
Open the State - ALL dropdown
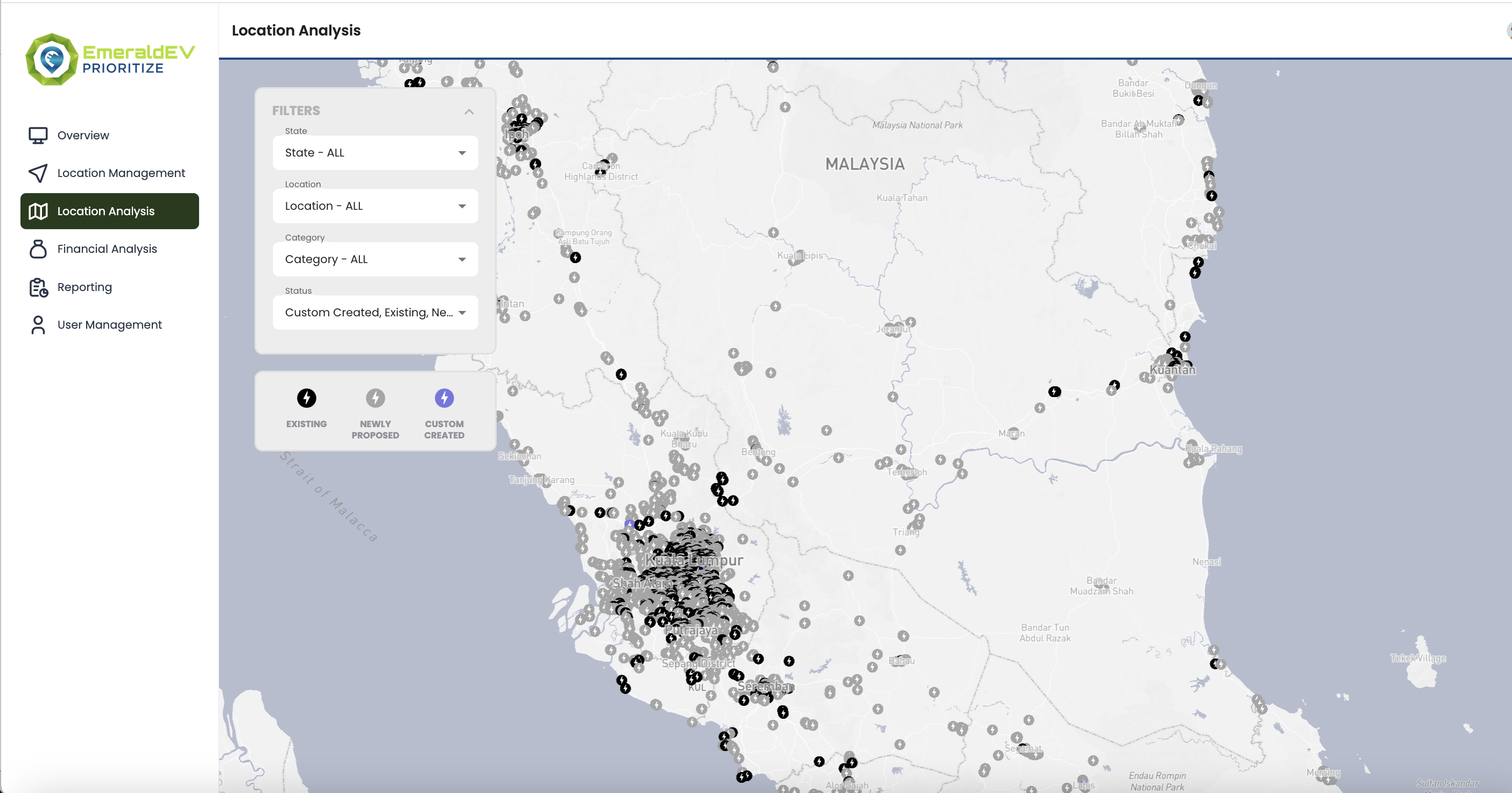pos(375,153)
